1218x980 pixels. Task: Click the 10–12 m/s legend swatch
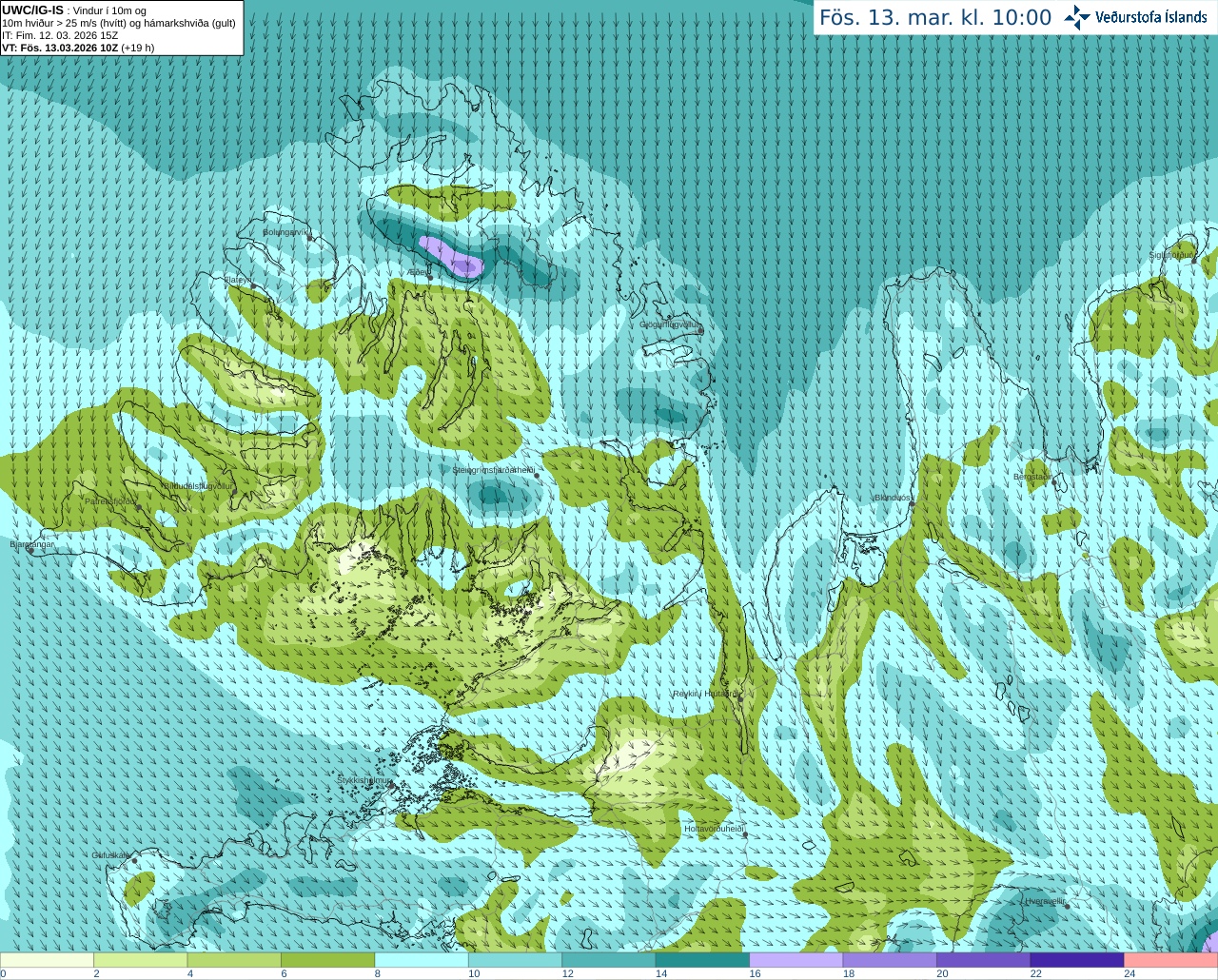point(515,960)
